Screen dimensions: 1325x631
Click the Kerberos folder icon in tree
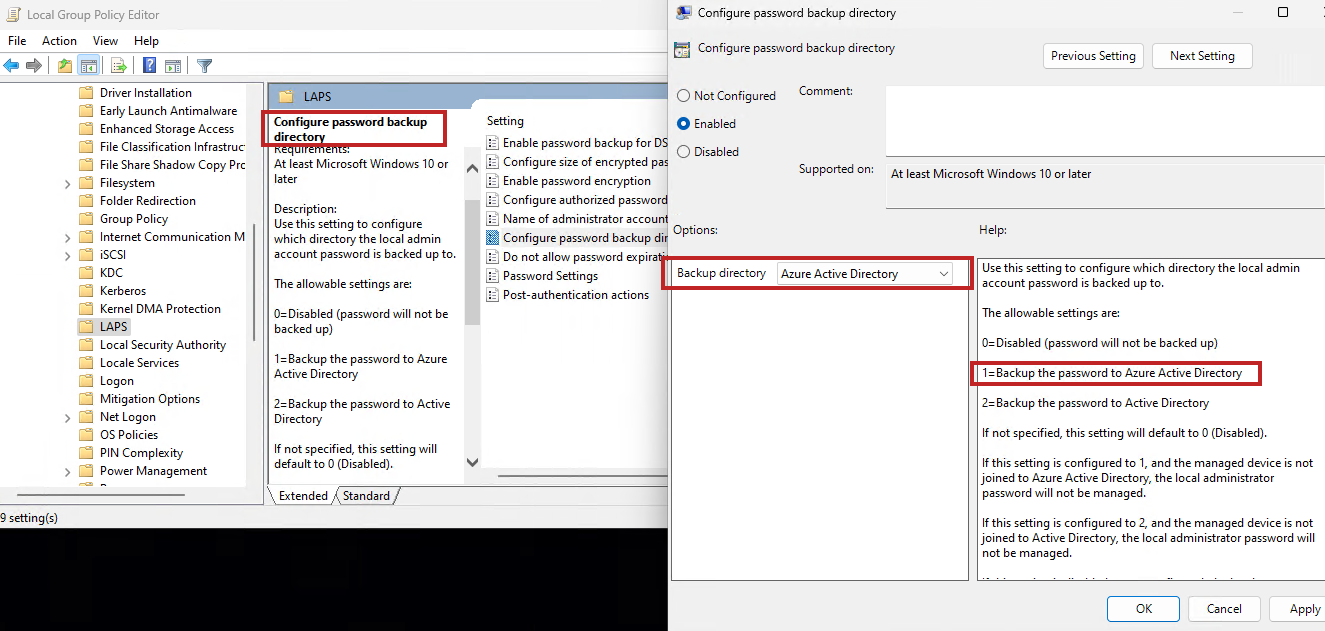[x=86, y=291]
